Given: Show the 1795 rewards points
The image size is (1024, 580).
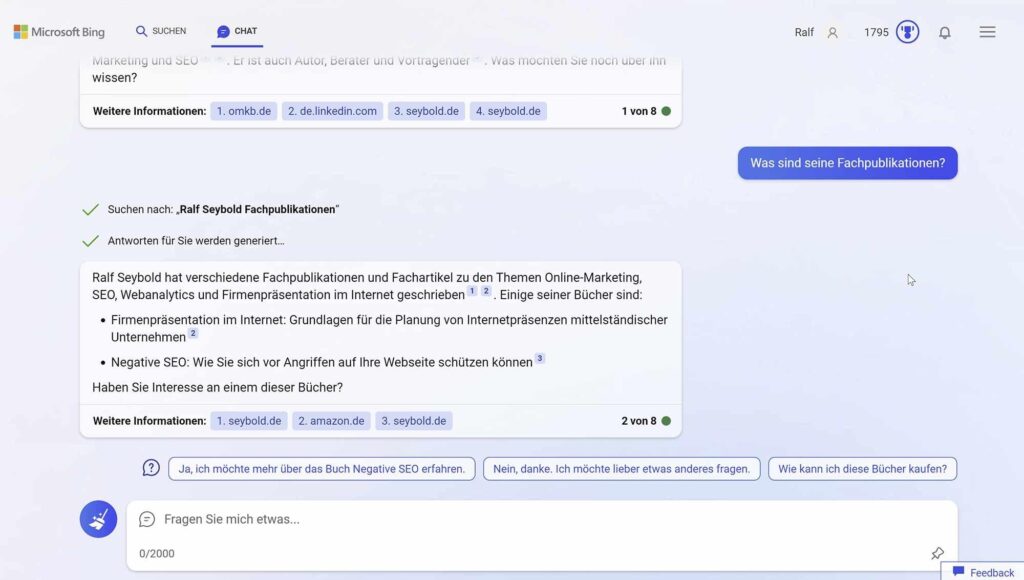Looking at the screenshot, I should click(876, 32).
